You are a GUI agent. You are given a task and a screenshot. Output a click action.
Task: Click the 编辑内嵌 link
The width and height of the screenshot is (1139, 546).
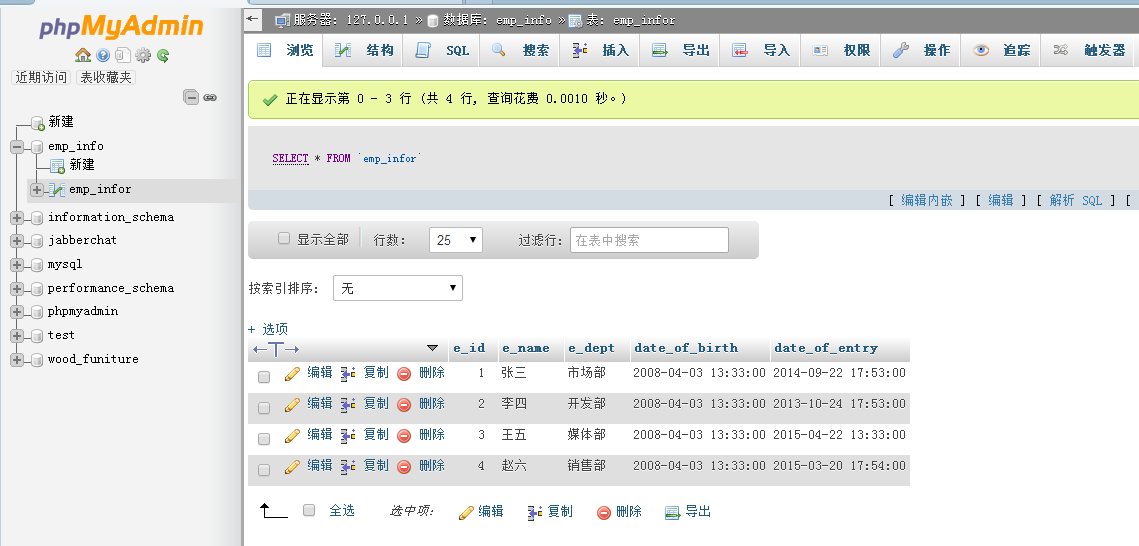(x=927, y=200)
